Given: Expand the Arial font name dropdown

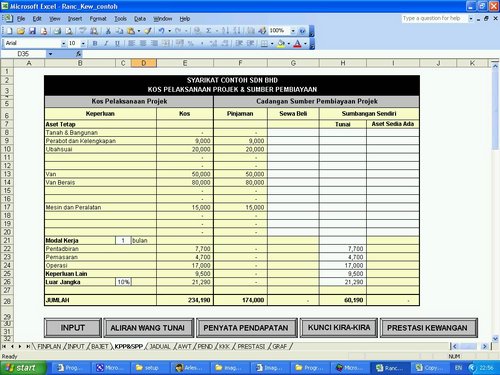Looking at the screenshot, I should tap(63, 43).
